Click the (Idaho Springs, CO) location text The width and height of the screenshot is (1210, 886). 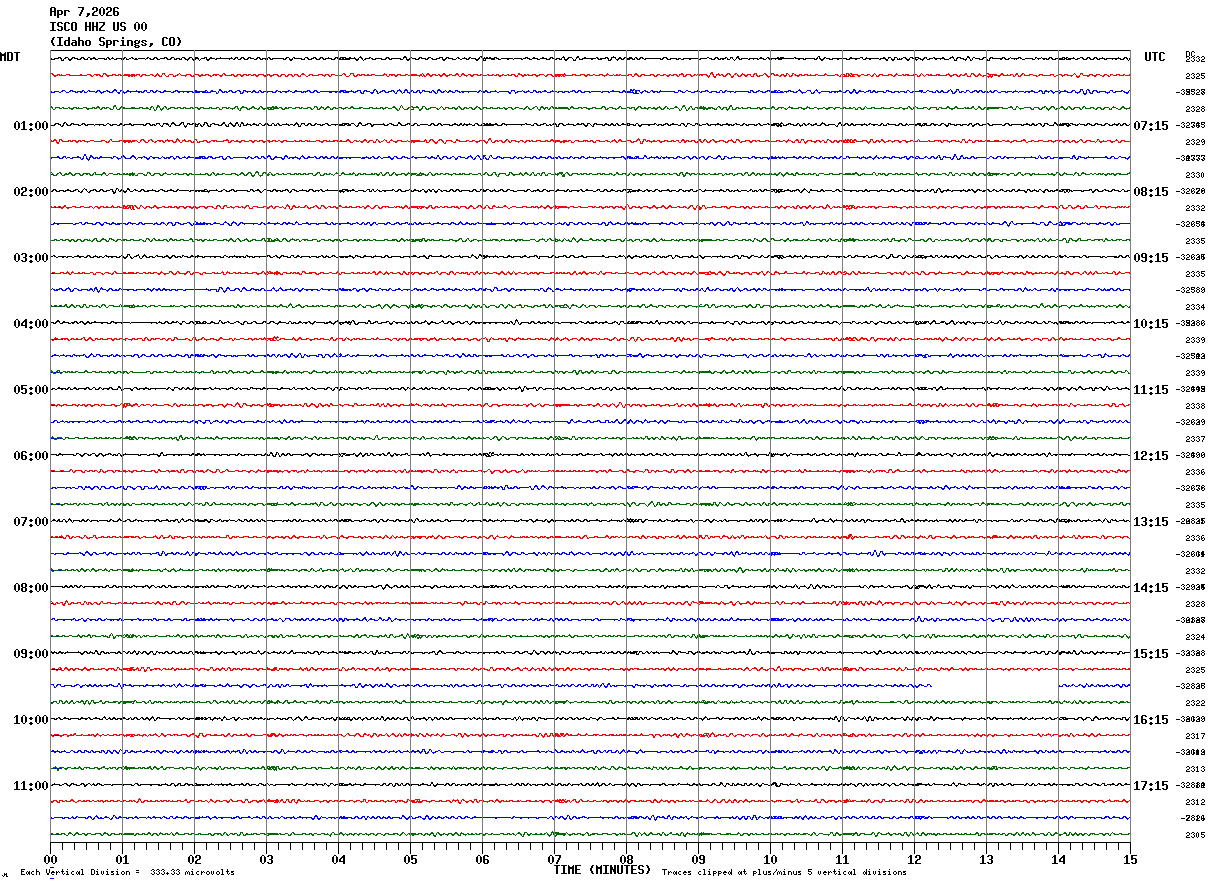[116, 42]
